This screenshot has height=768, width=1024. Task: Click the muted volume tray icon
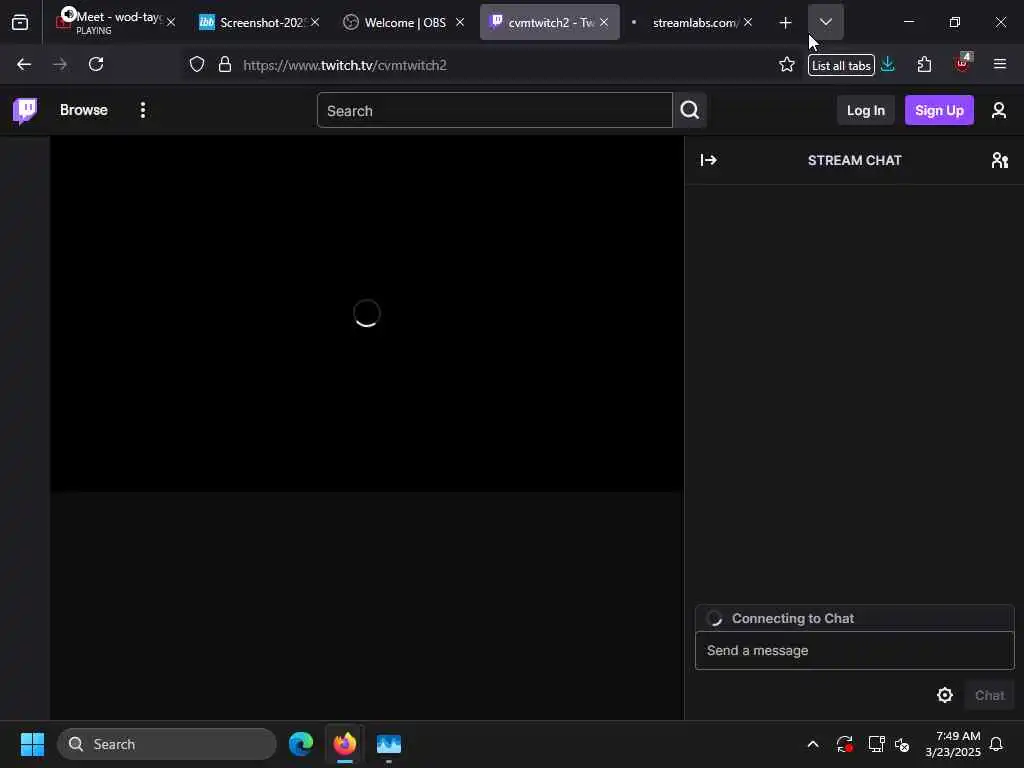pos(903,744)
